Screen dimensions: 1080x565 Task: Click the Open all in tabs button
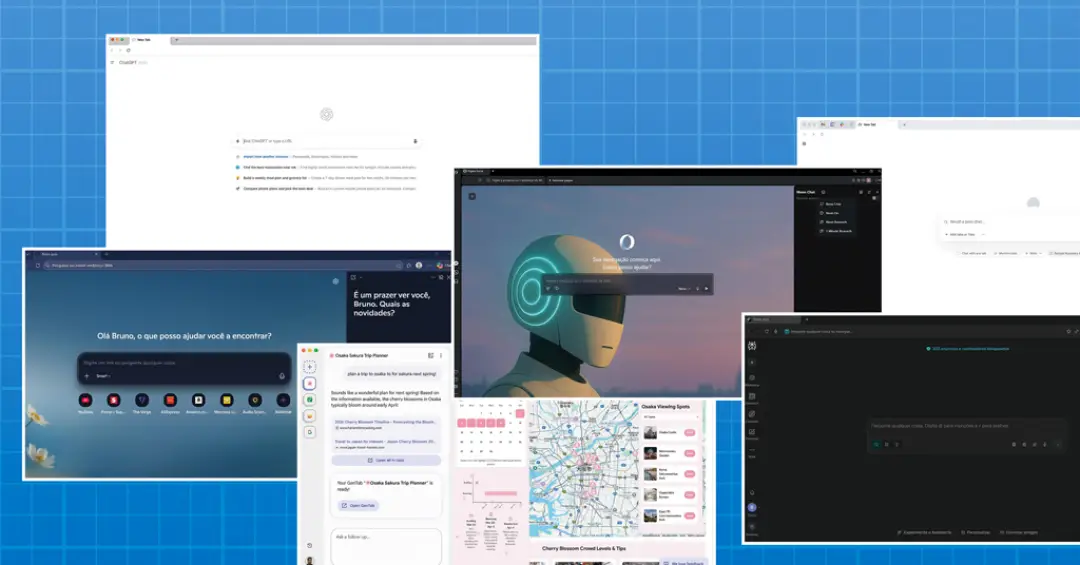pos(386,460)
